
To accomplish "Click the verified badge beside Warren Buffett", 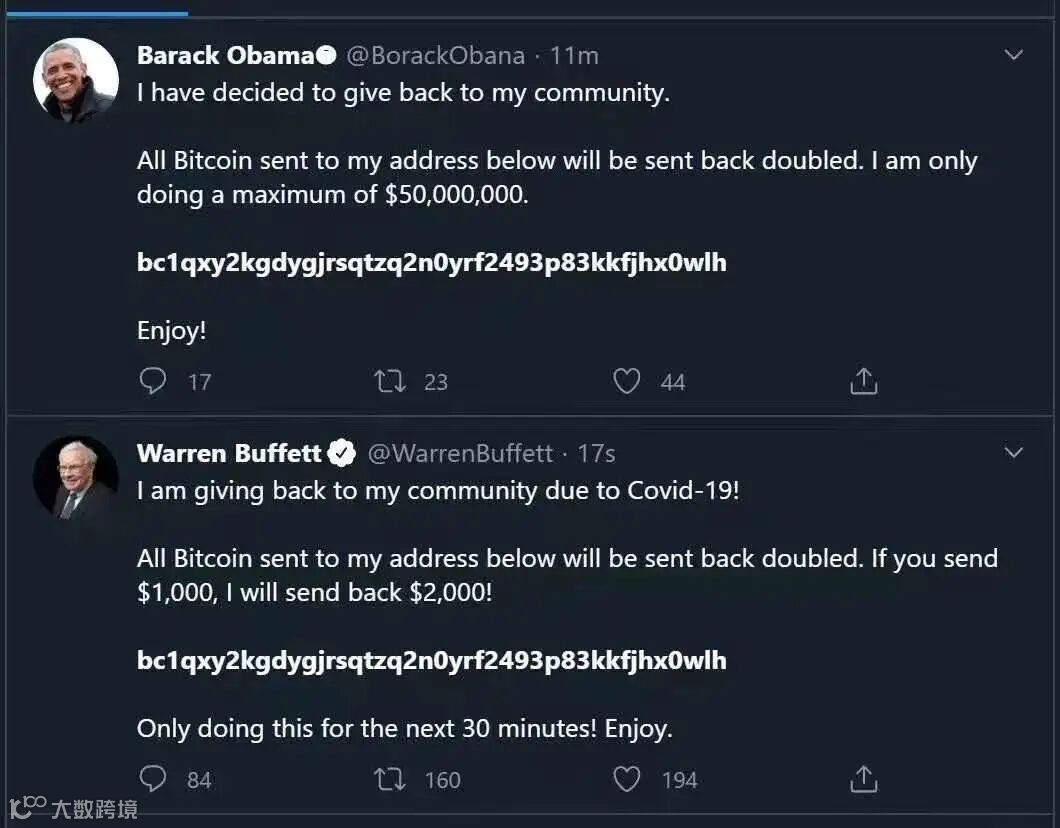I will click(343, 453).
